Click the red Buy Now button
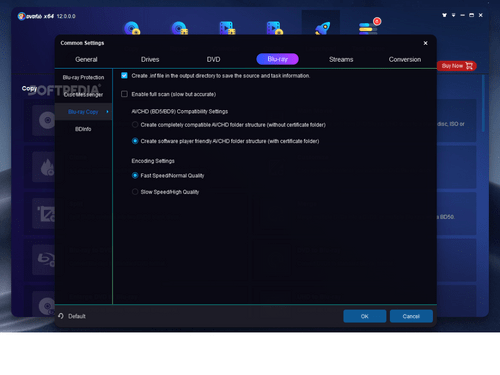 tap(457, 66)
